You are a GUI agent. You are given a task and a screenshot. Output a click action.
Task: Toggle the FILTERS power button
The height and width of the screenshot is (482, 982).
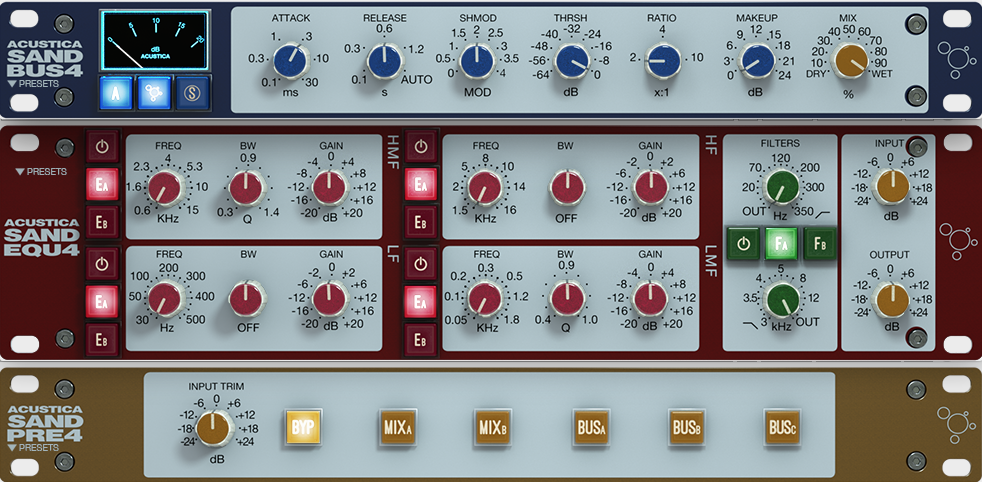(x=743, y=244)
